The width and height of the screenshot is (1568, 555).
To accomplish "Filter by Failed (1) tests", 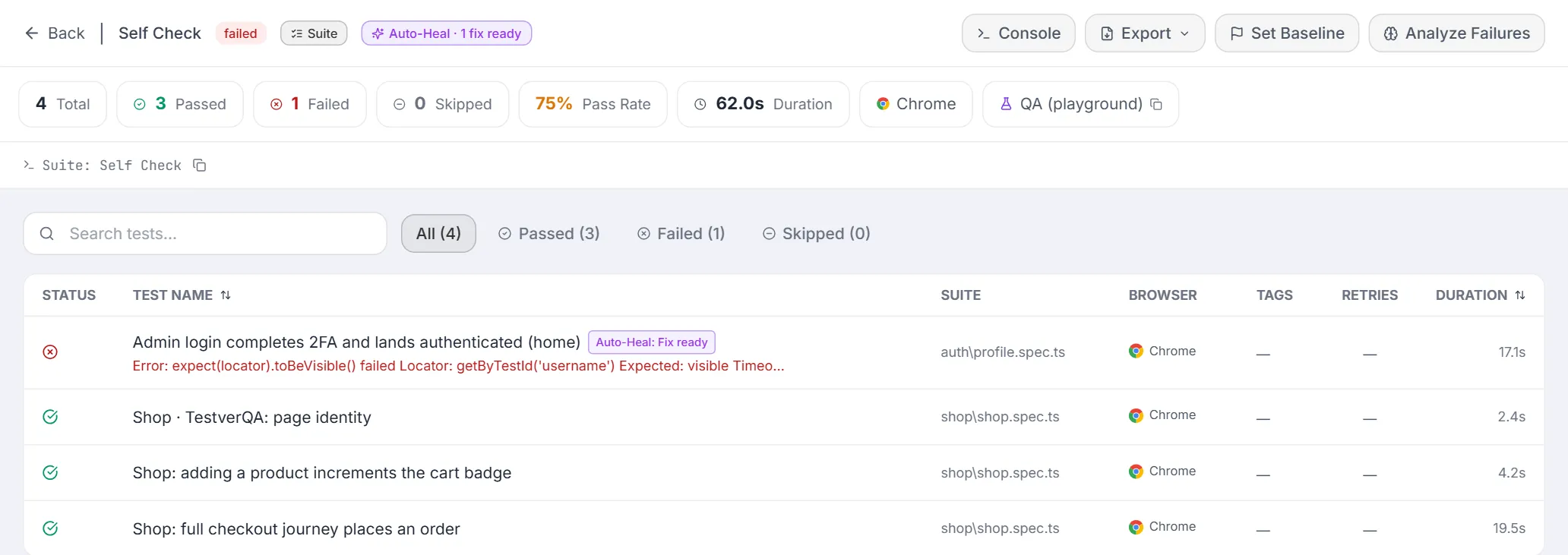I will pyautogui.click(x=681, y=233).
